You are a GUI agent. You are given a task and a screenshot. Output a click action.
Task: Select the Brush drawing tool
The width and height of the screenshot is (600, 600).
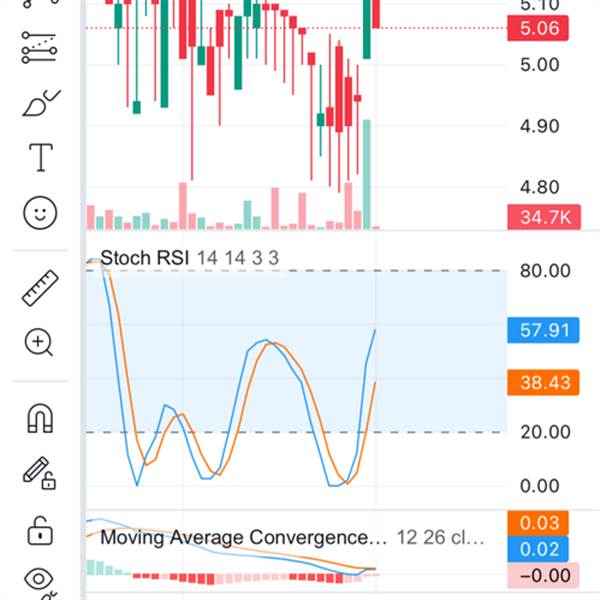point(41,103)
